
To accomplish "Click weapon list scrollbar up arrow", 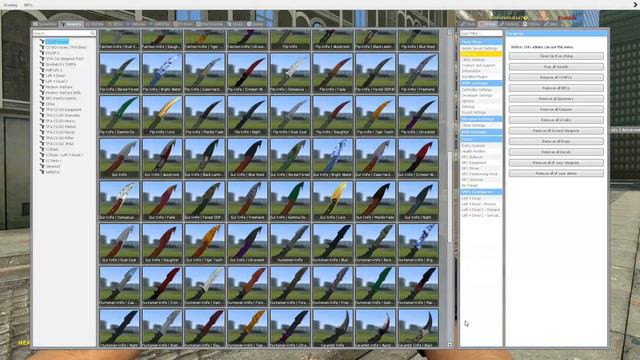I will point(450,32).
